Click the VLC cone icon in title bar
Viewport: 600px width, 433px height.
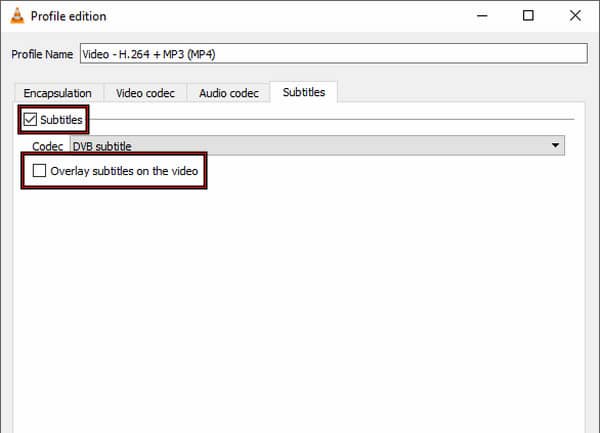click(17, 16)
